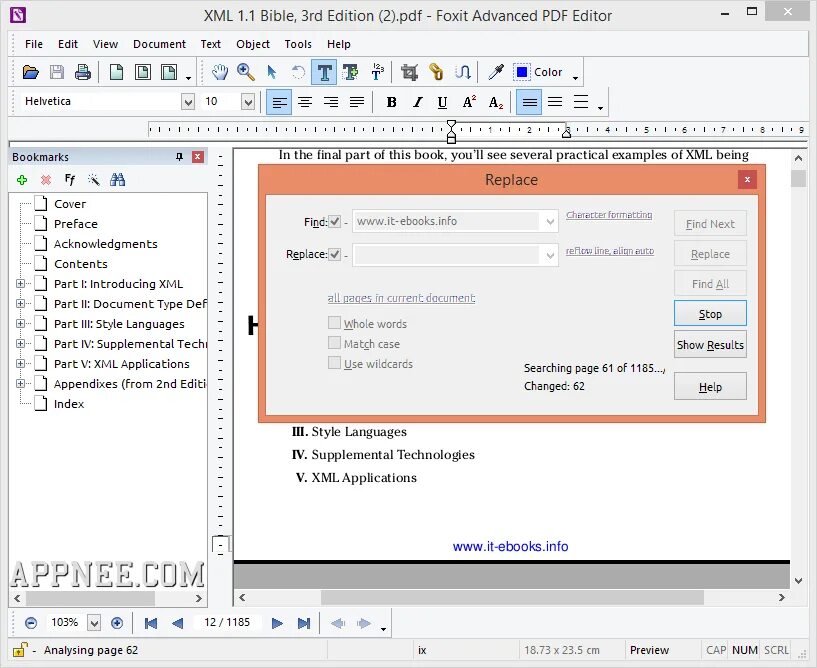Click the ruler indent hourglass marker
817x668 pixels.
(x=452, y=131)
